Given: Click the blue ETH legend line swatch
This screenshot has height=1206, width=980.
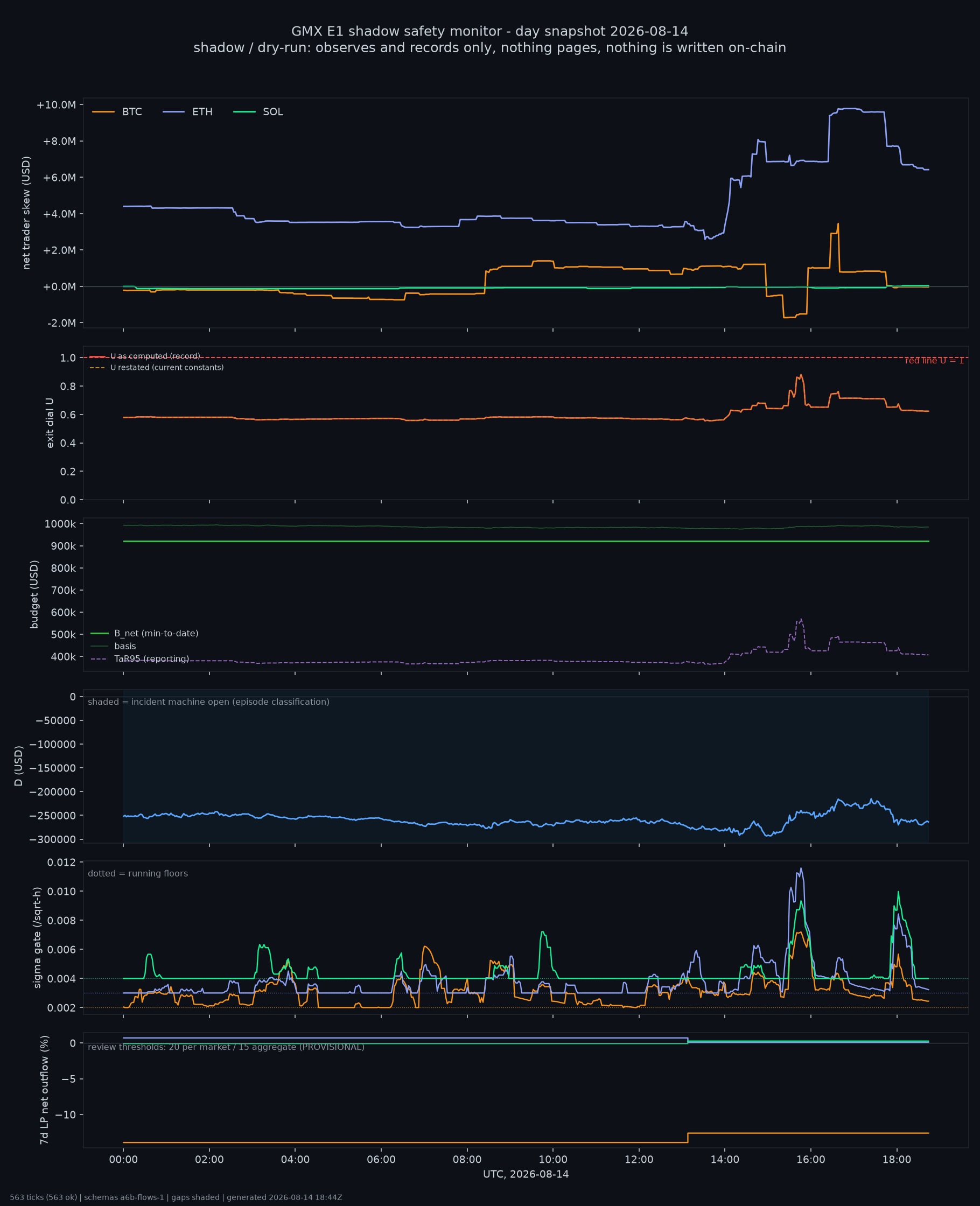Looking at the screenshot, I should point(174,112).
